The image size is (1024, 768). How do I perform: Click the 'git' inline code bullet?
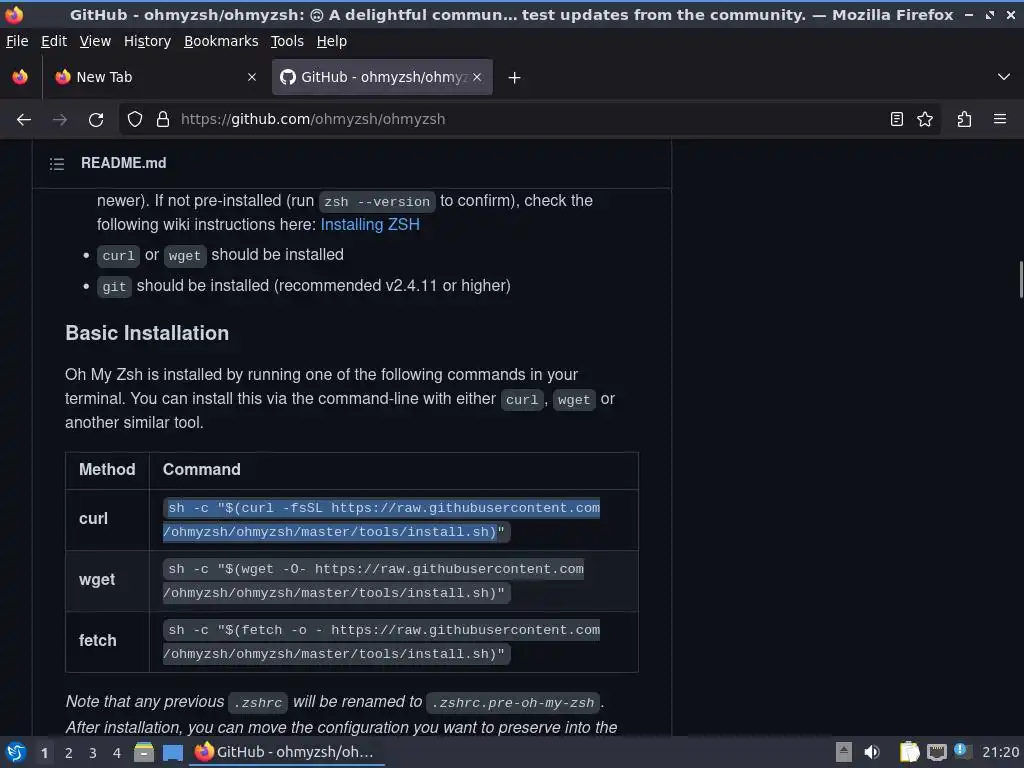coord(114,287)
